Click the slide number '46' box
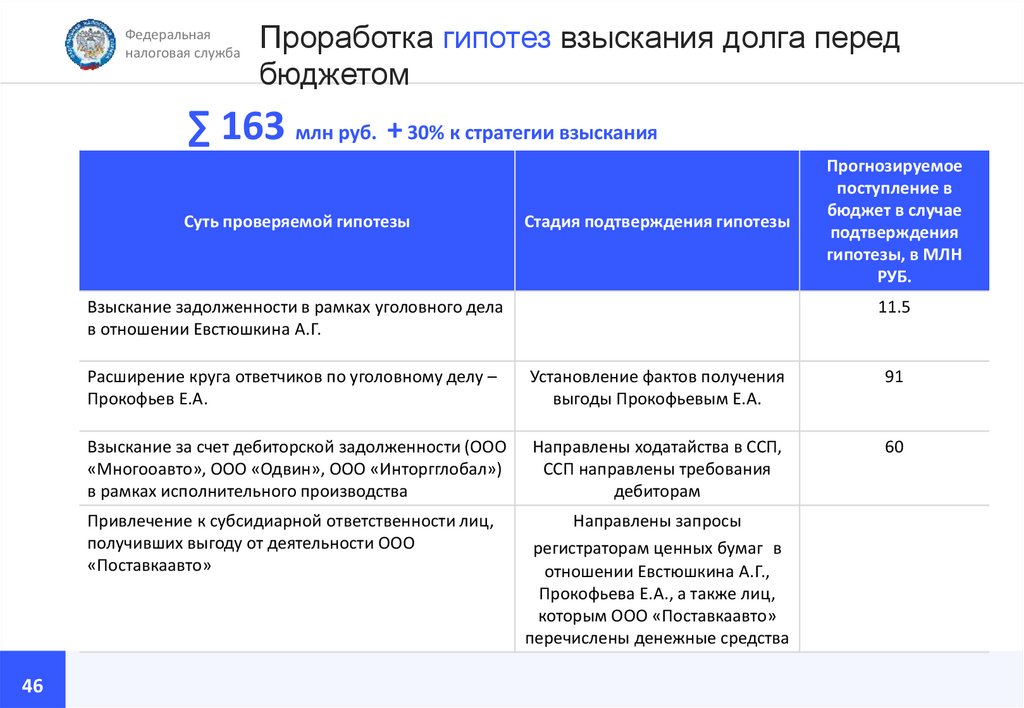This screenshot has width=1024, height=708. point(33,679)
